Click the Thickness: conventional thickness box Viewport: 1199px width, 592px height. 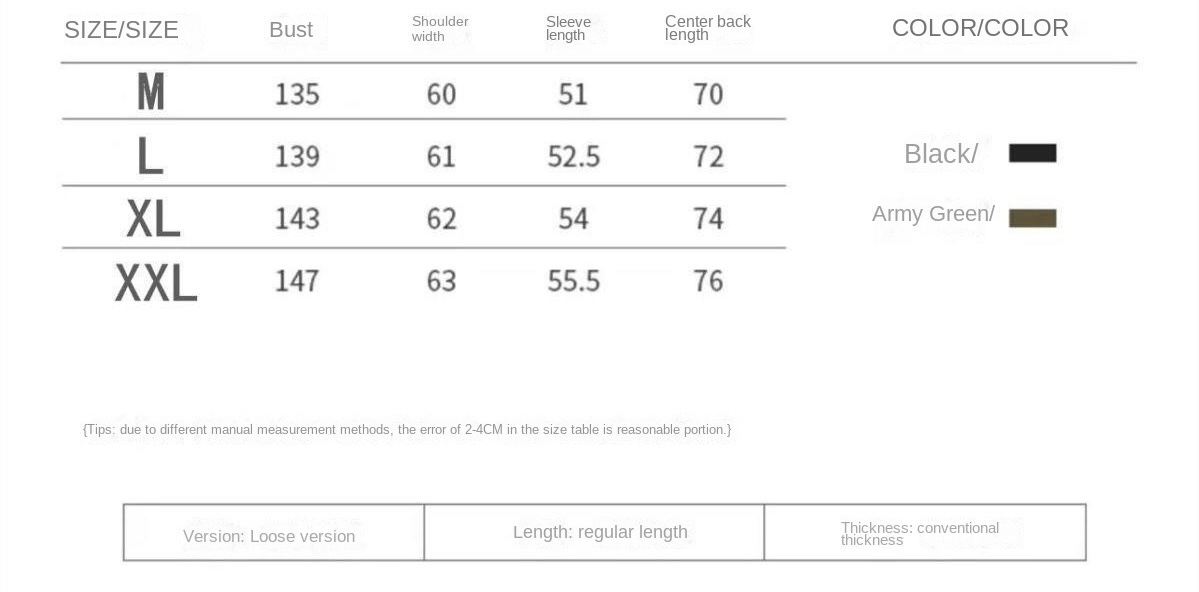click(x=924, y=532)
